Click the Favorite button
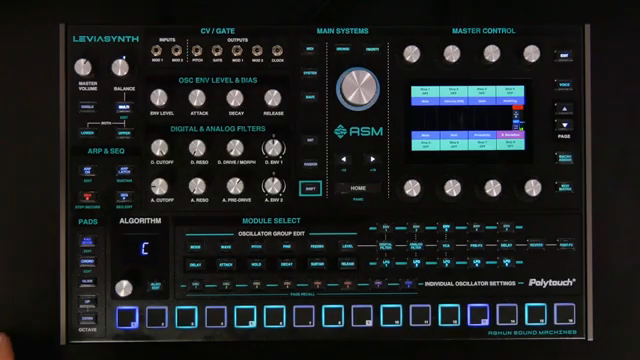The image size is (640, 360). click(x=372, y=49)
